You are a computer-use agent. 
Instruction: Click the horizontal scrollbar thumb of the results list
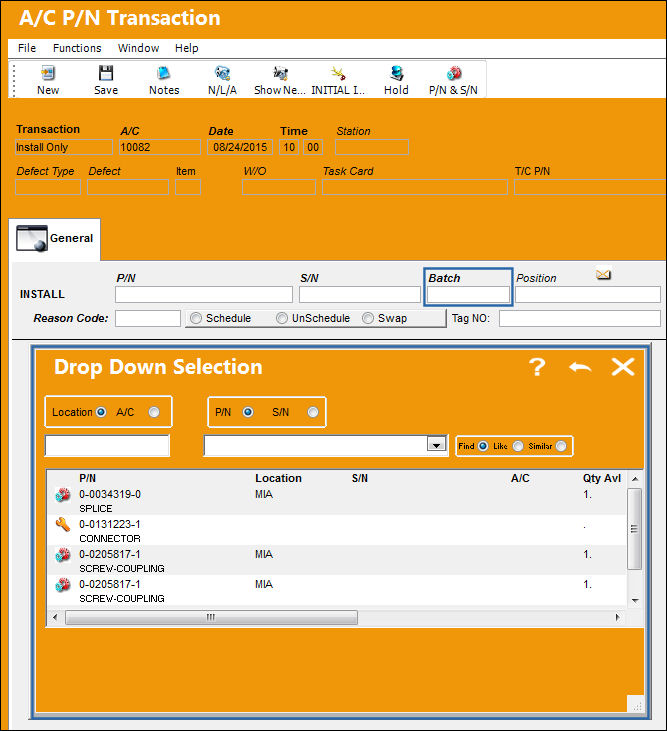tap(211, 617)
